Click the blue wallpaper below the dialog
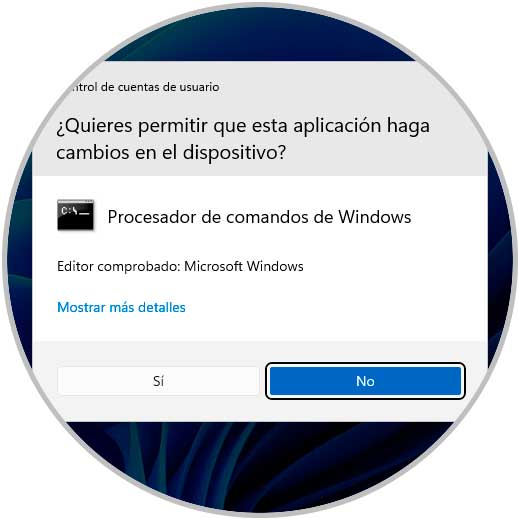 260,460
